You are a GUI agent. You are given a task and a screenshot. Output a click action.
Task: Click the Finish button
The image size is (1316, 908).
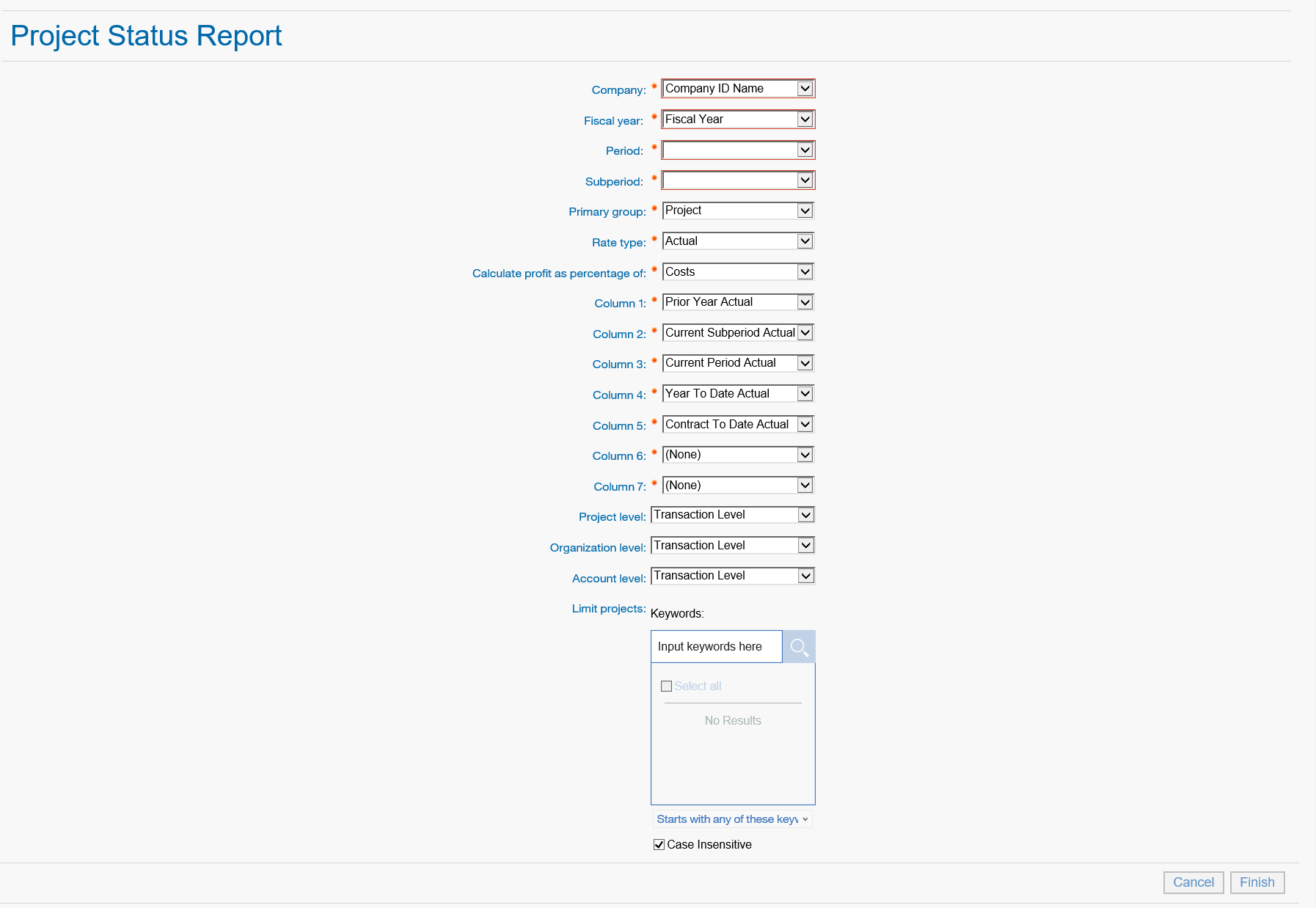click(1257, 882)
